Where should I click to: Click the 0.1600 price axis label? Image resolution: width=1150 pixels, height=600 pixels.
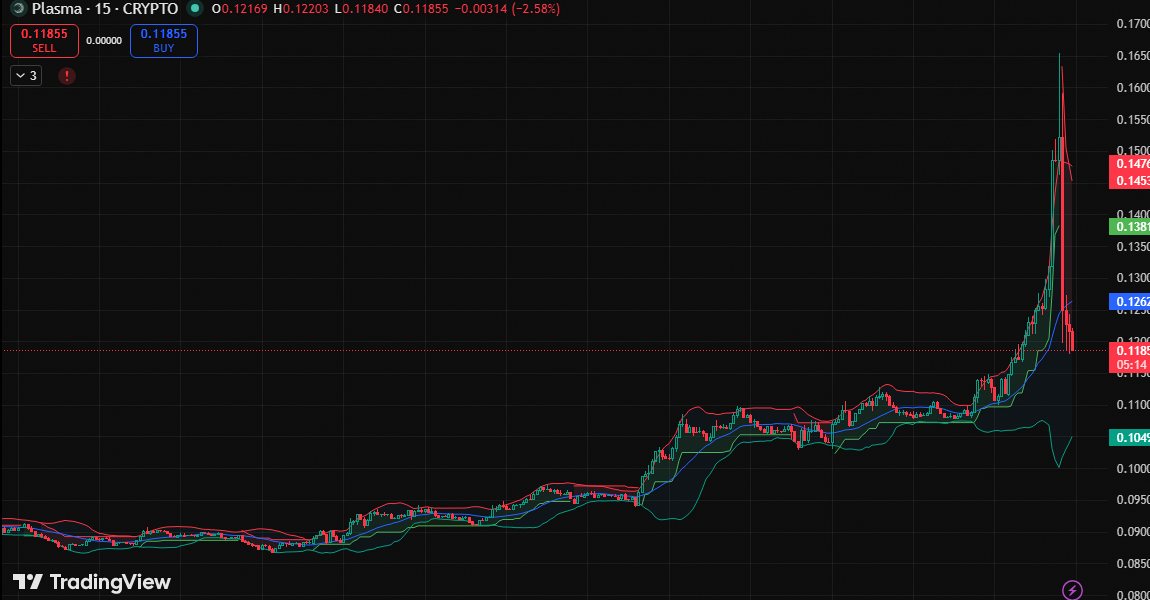point(1132,87)
